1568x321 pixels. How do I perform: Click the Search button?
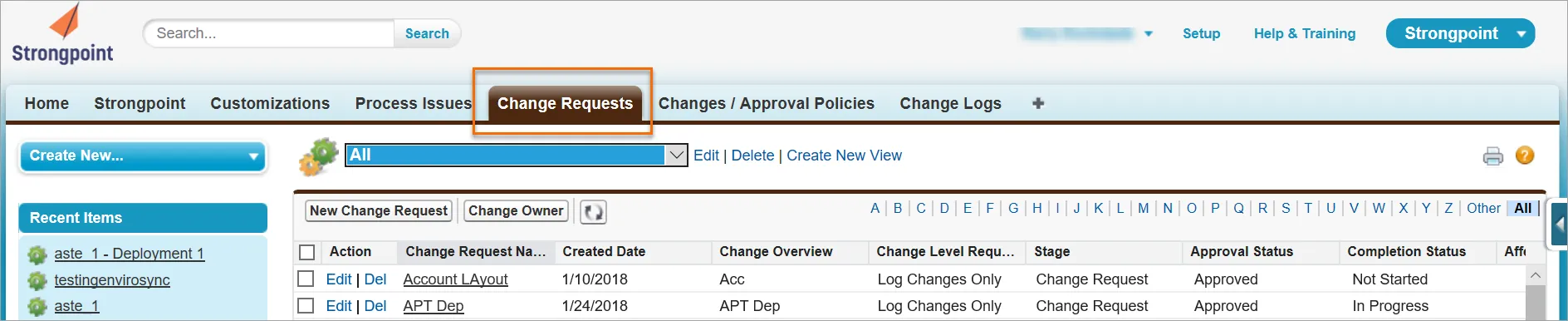(x=427, y=33)
